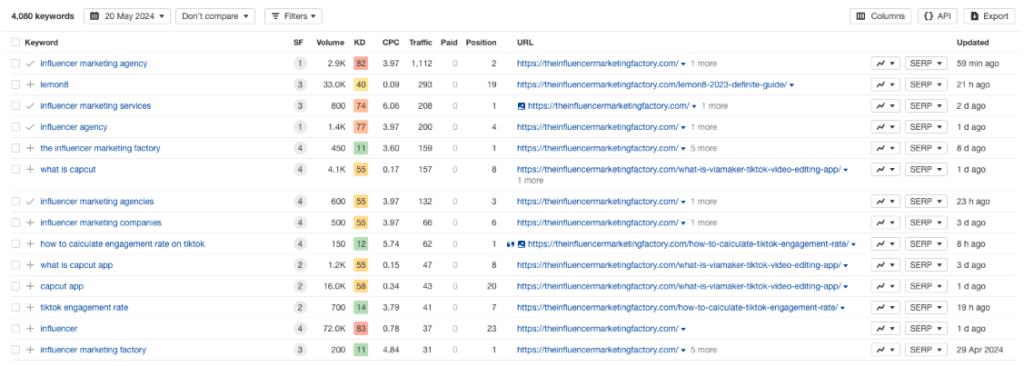Check the capcut app row checkbox

(16, 286)
